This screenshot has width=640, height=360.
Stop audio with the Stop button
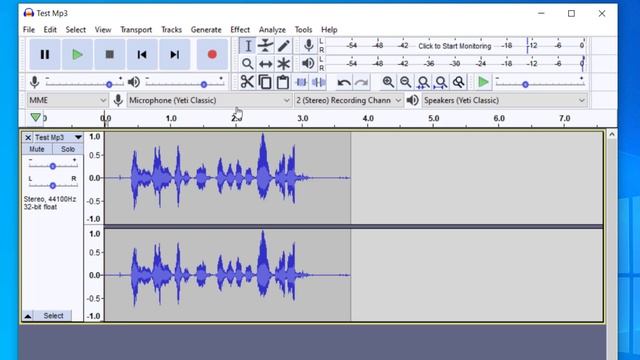pos(109,54)
